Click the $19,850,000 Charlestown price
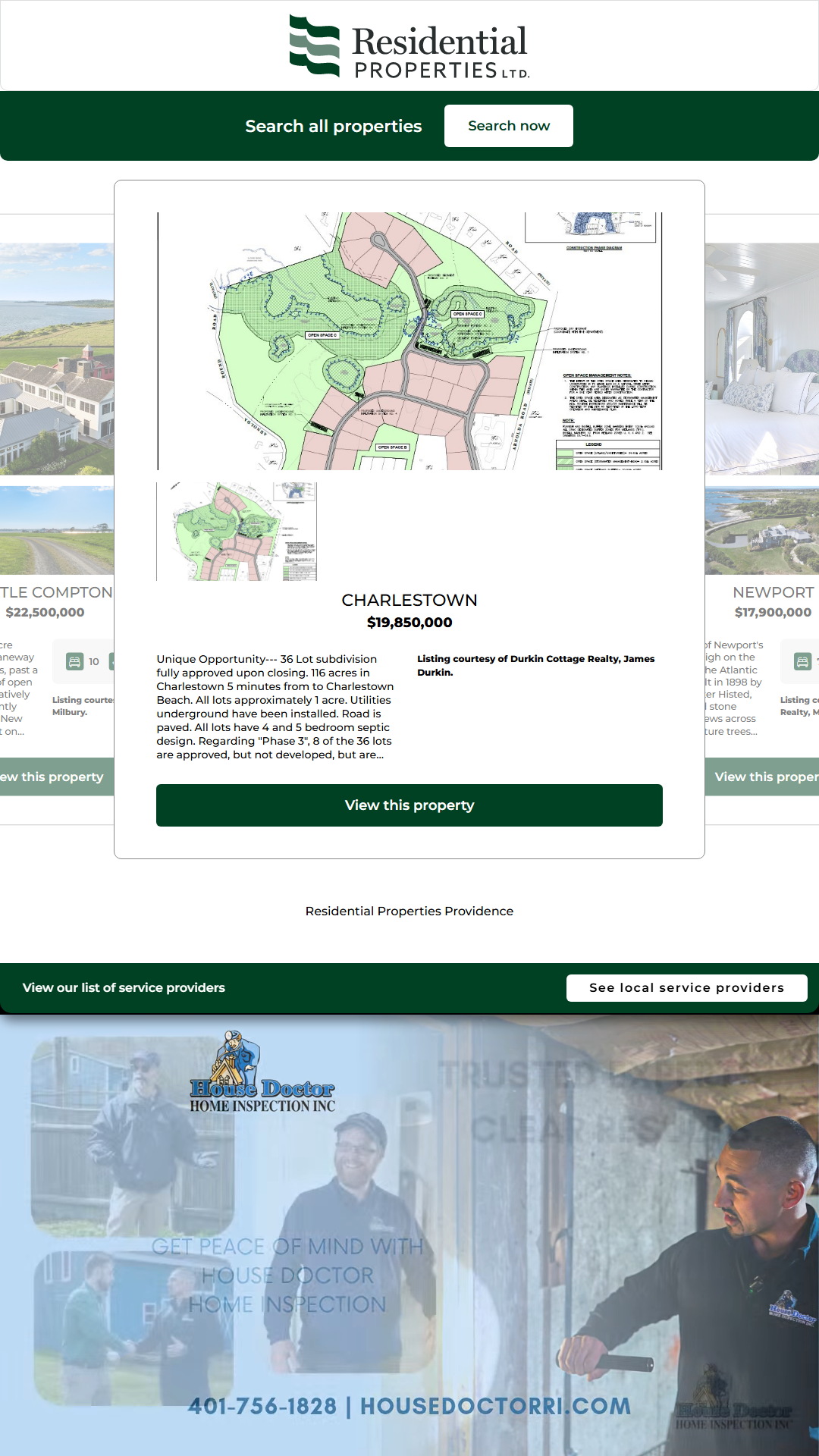Image resolution: width=819 pixels, height=1456 pixels. click(x=409, y=623)
